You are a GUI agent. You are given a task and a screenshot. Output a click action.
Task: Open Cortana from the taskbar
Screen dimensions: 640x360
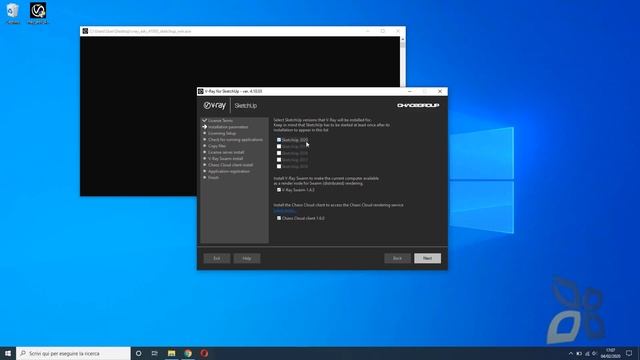point(139,353)
